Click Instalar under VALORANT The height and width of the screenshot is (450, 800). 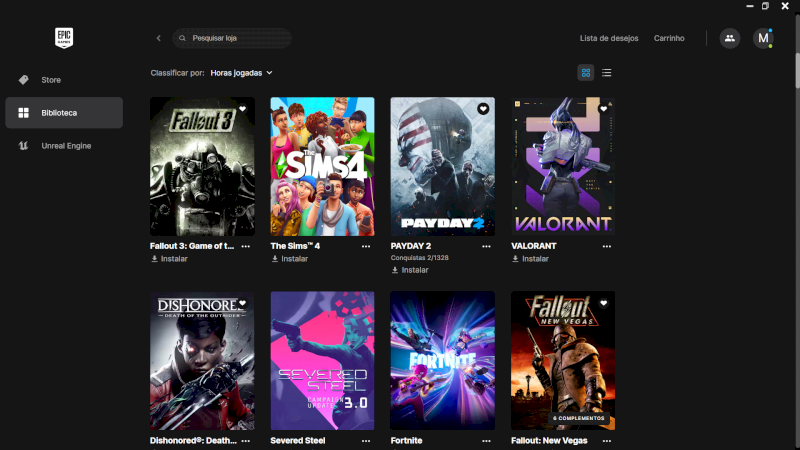[531, 259]
